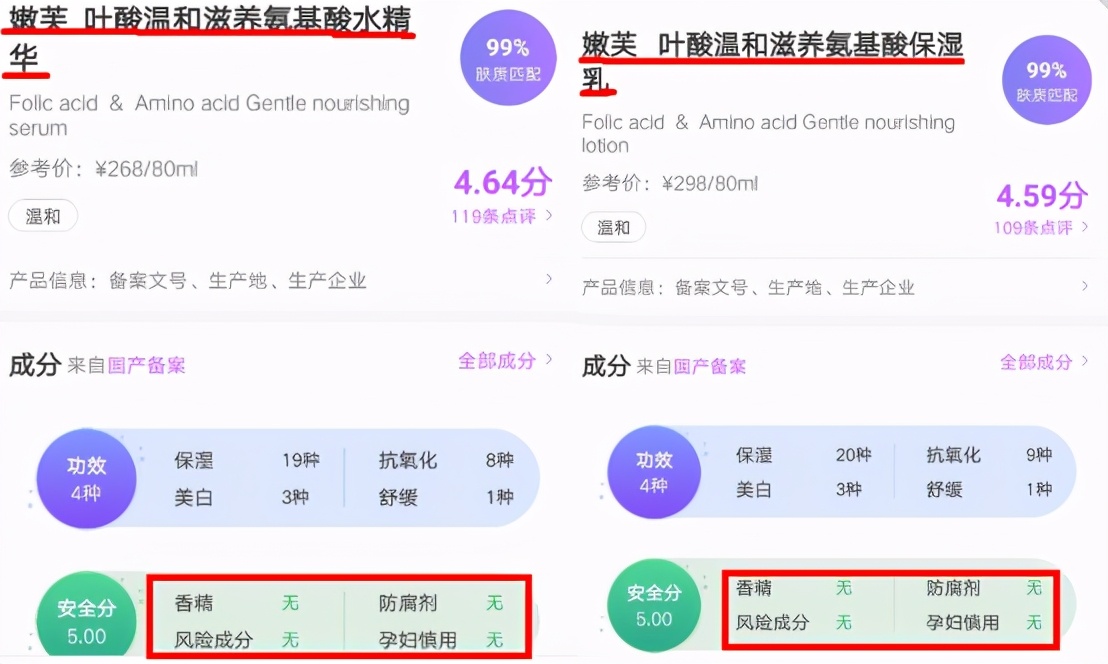Click the purple 4.64分 rating score
1108x664 pixels.
(x=503, y=184)
